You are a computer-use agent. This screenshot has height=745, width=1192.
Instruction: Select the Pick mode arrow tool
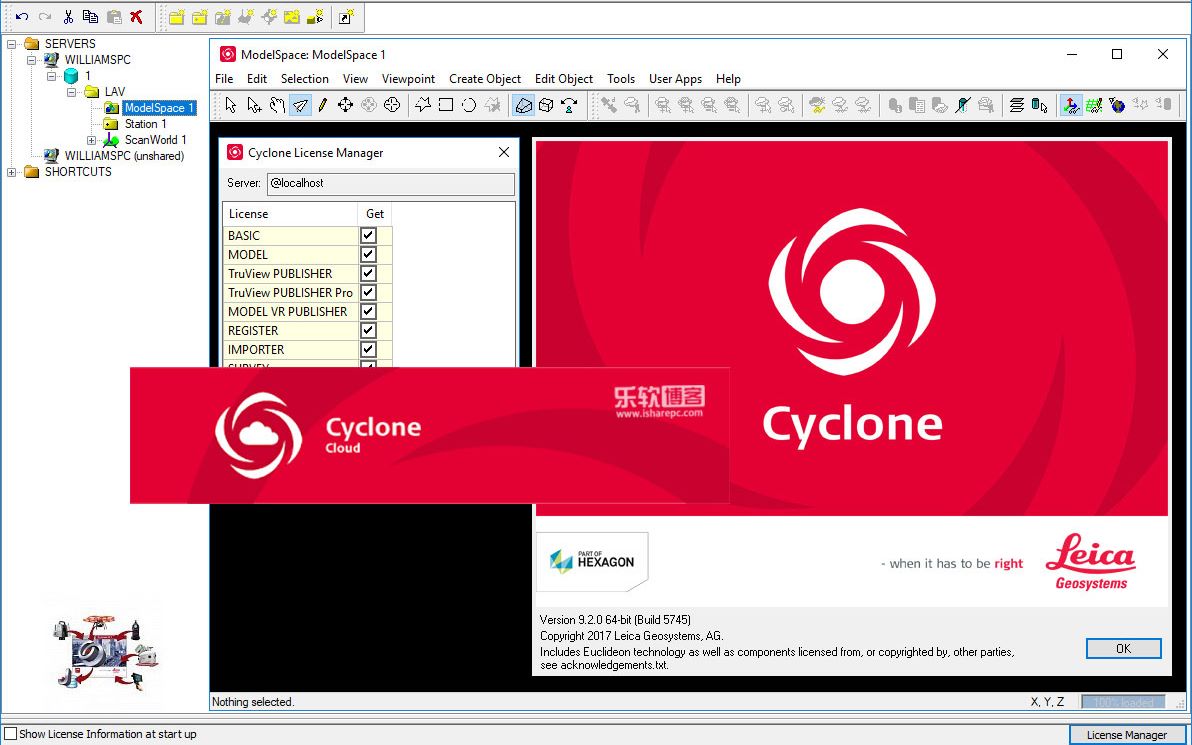coord(231,105)
